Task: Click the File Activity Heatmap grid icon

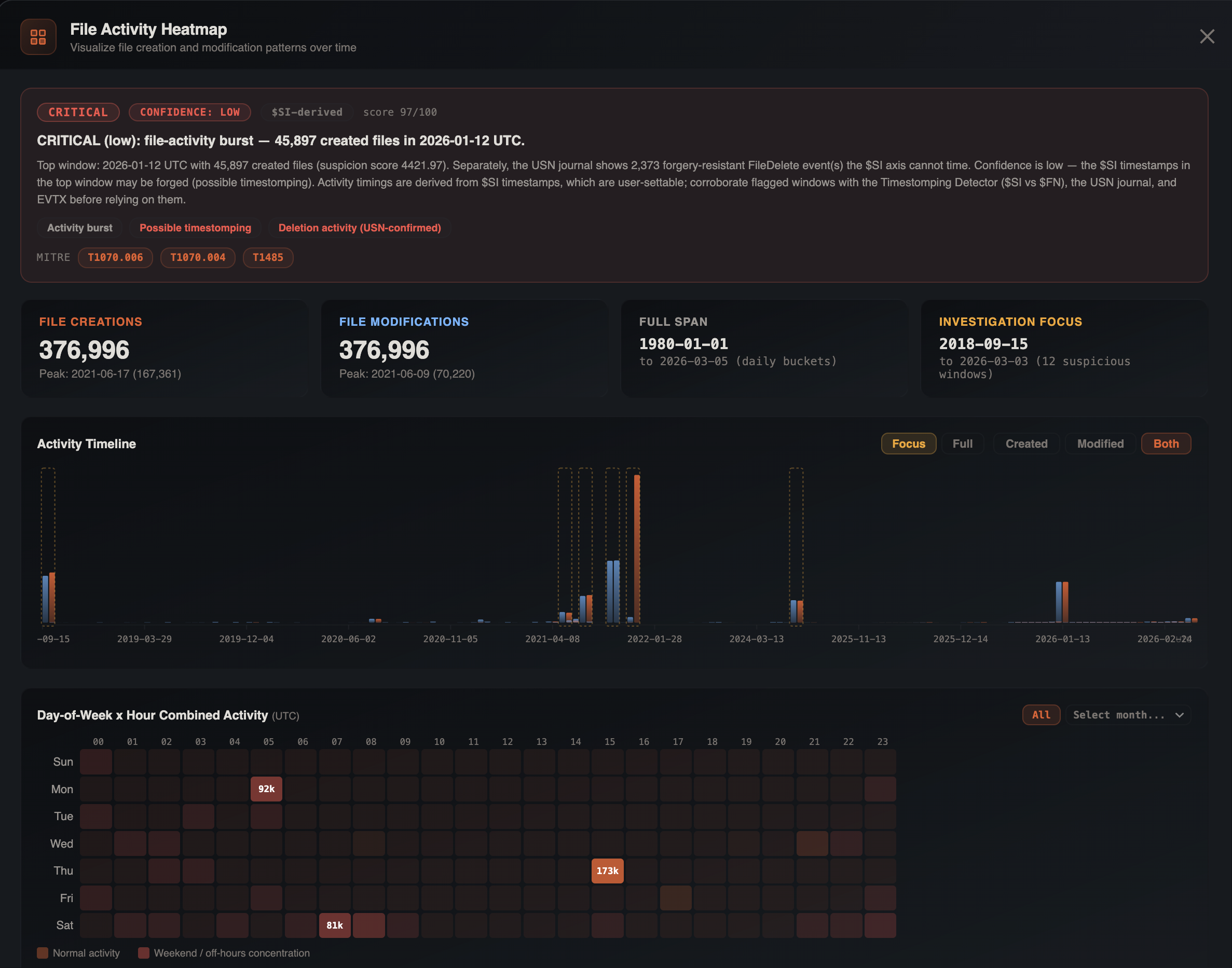Action: click(x=38, y=37)
